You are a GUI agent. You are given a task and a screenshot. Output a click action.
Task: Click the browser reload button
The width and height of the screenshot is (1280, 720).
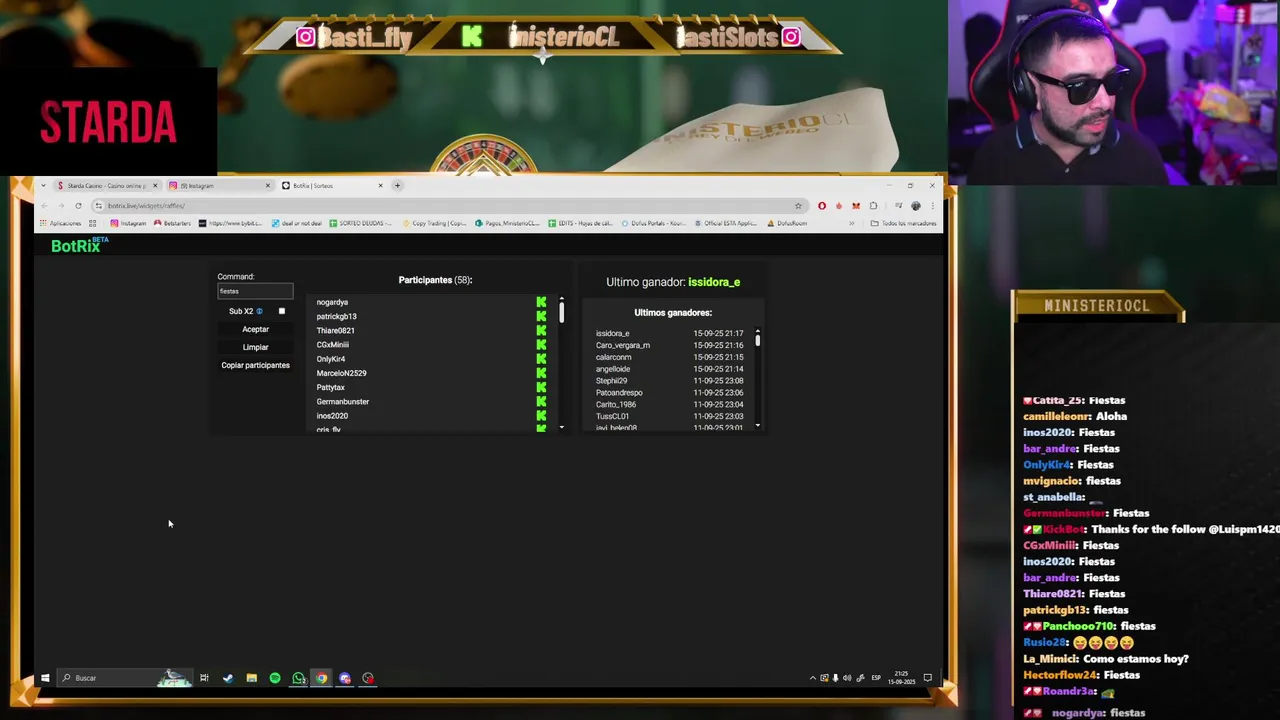pyautogui.click(x=78, y=206)
